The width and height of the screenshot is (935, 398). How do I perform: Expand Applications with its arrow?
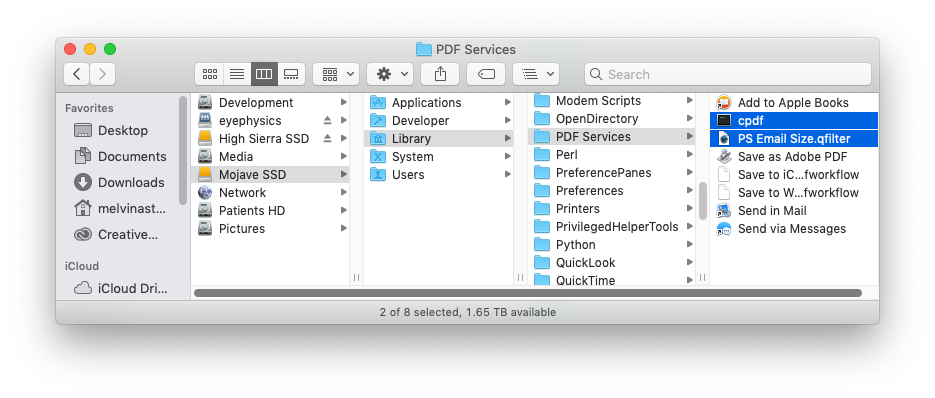pyautogui.click(x=507, y=103)
